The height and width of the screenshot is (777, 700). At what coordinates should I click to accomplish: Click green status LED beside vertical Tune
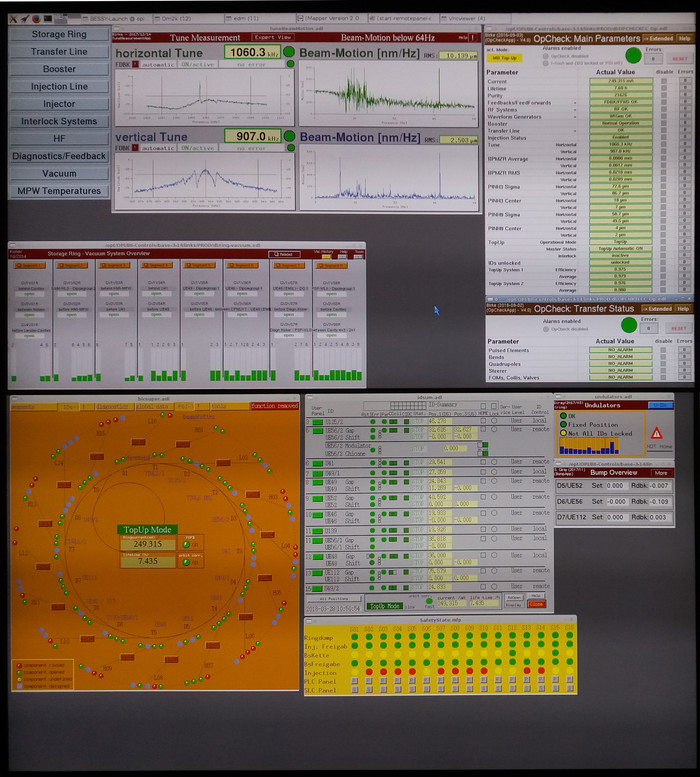(x=289, y=137)
